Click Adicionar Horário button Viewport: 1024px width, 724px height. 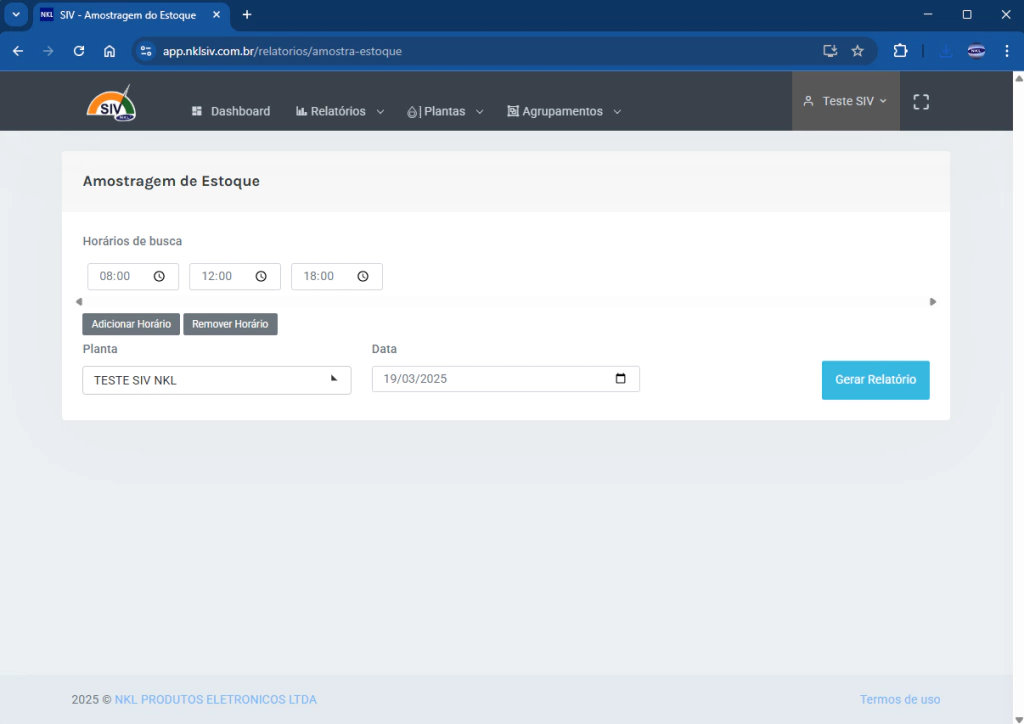pos(131,324)
